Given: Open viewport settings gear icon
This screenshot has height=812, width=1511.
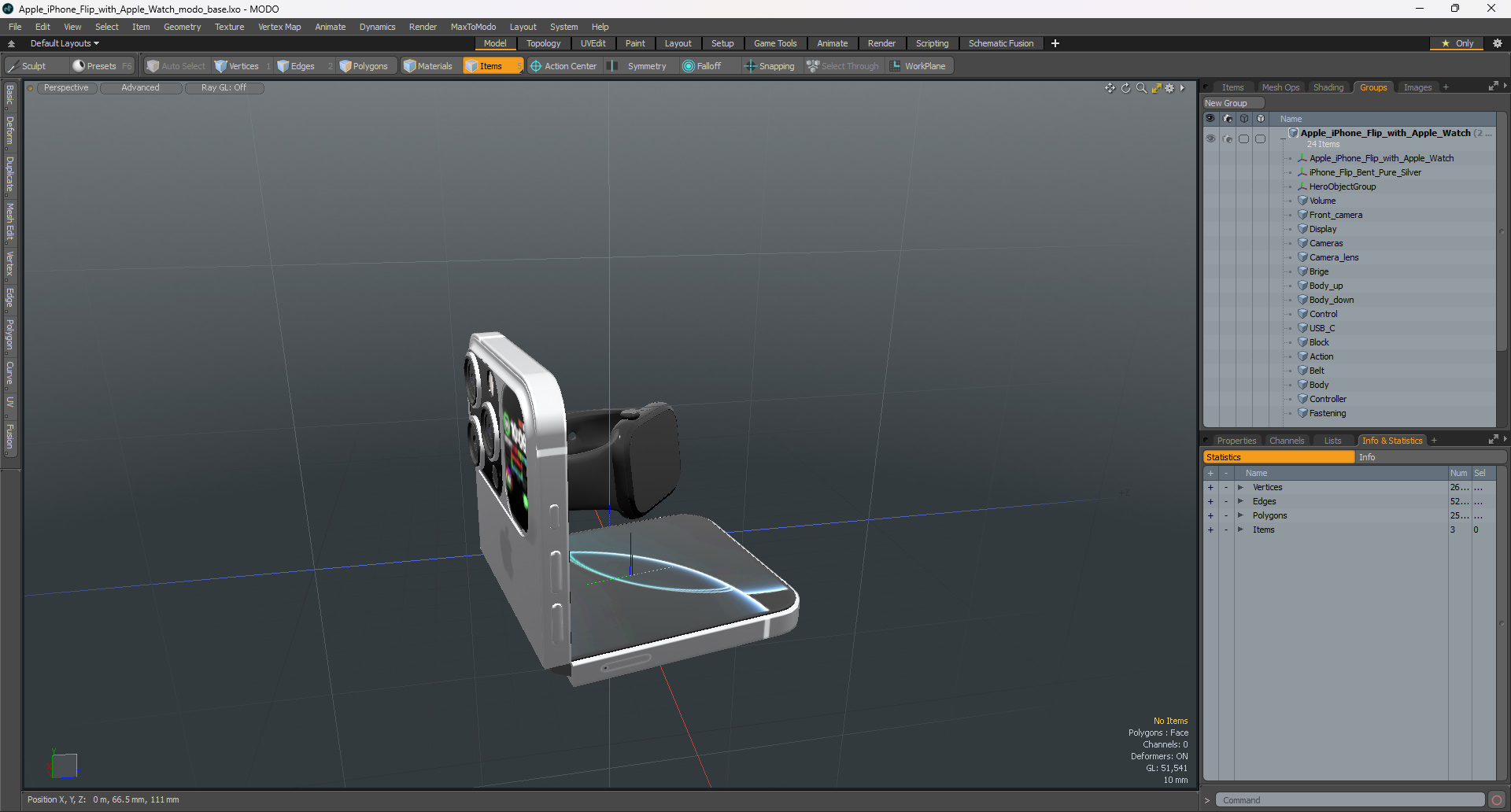Looking at the screenshot, I should coord(1169,88).
